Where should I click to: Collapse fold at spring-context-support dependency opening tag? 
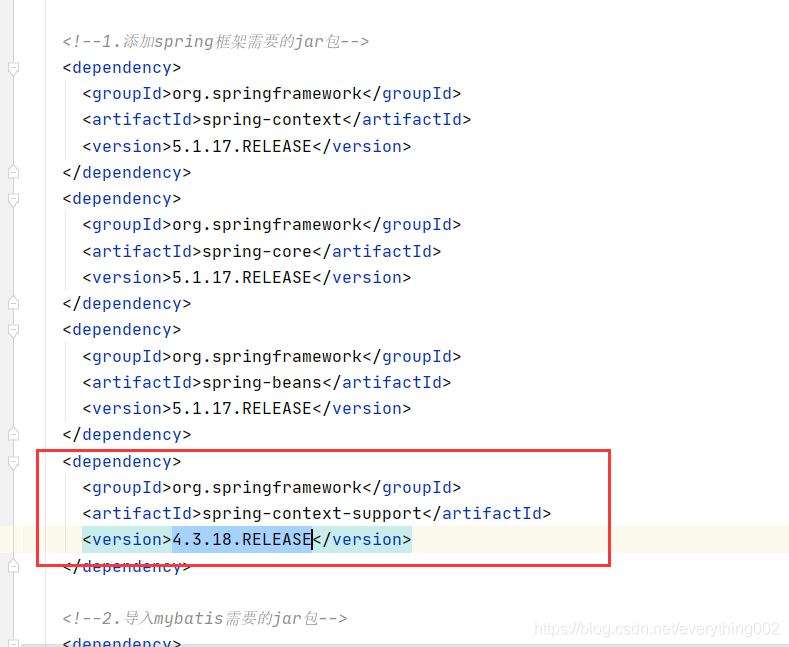(x=14, y=462)
